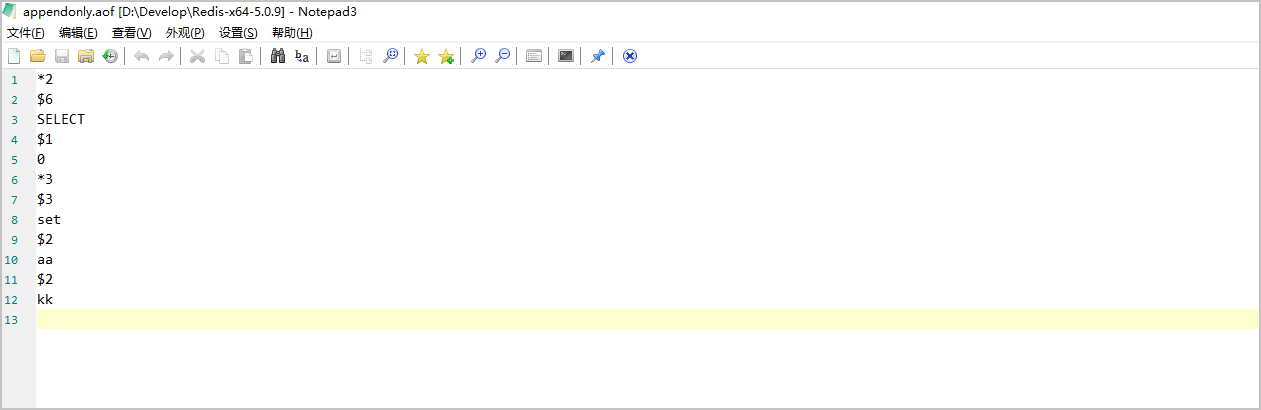Click the text *2 on line 1
This screenshot has width=1261, height=410.
tap(45, 79)
